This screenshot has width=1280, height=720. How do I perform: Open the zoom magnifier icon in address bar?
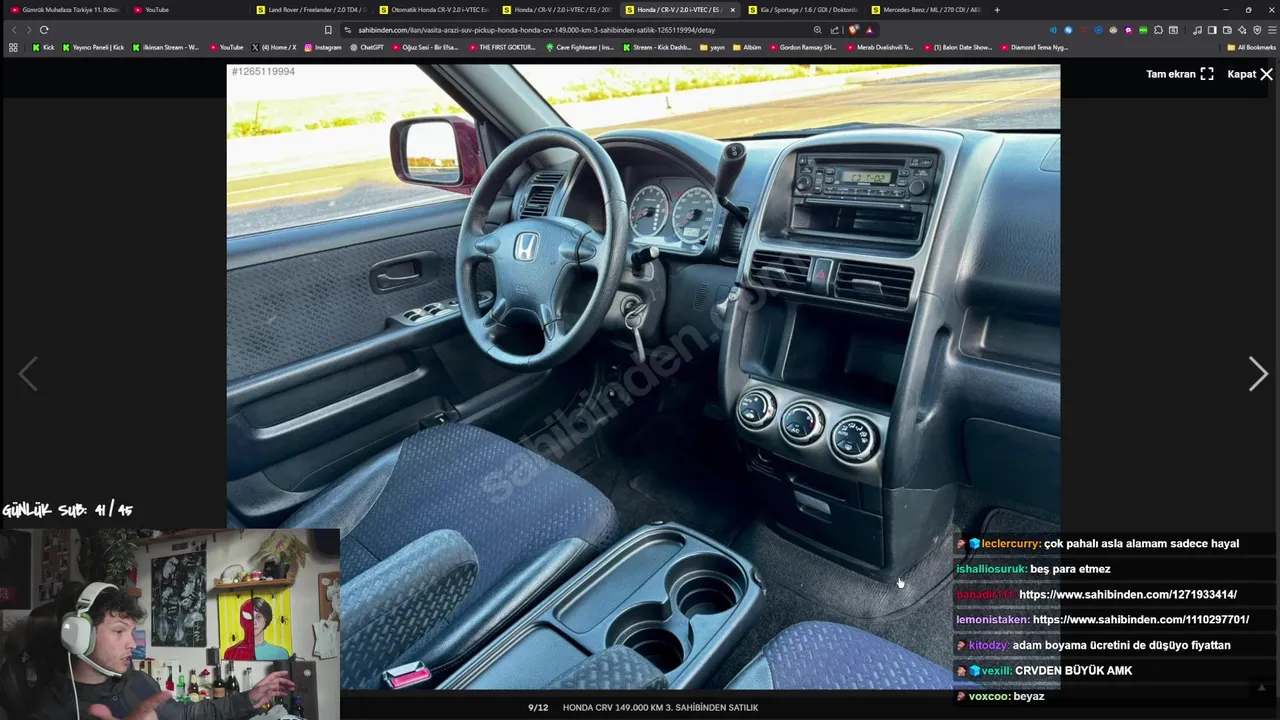click(818, 30)
